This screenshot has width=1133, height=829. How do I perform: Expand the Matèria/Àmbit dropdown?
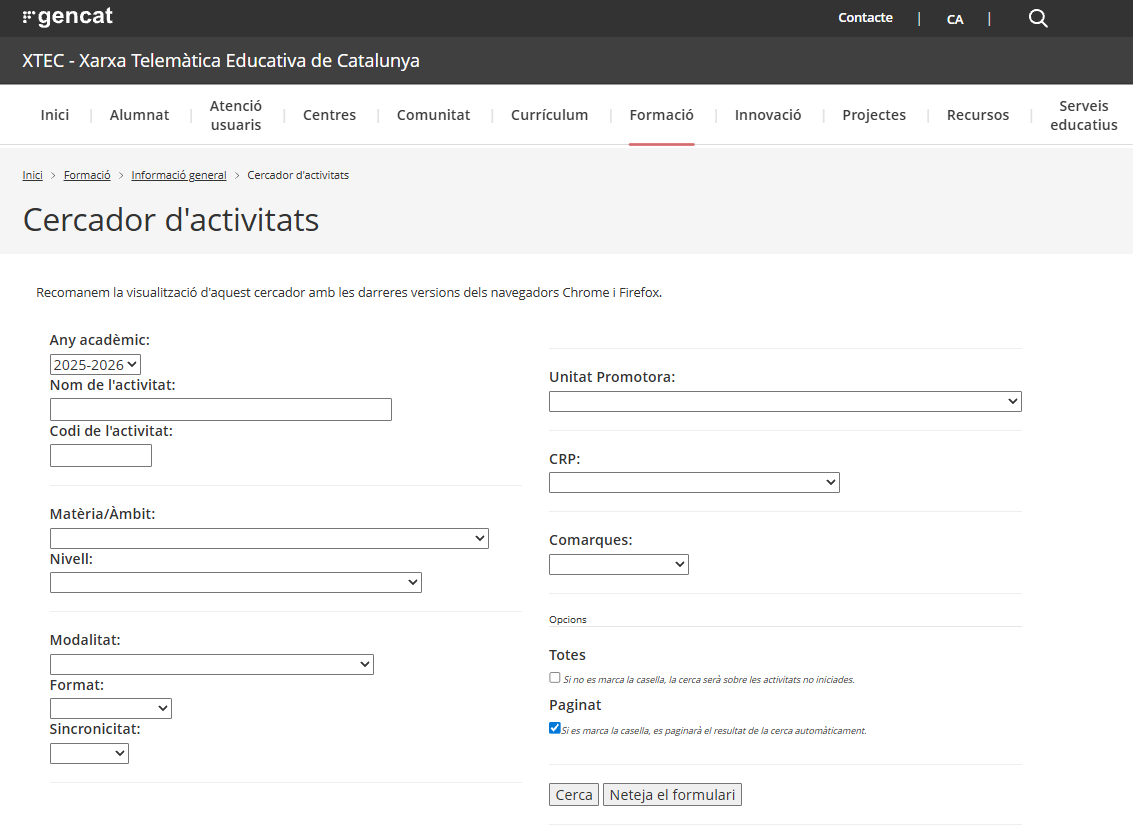269,538
